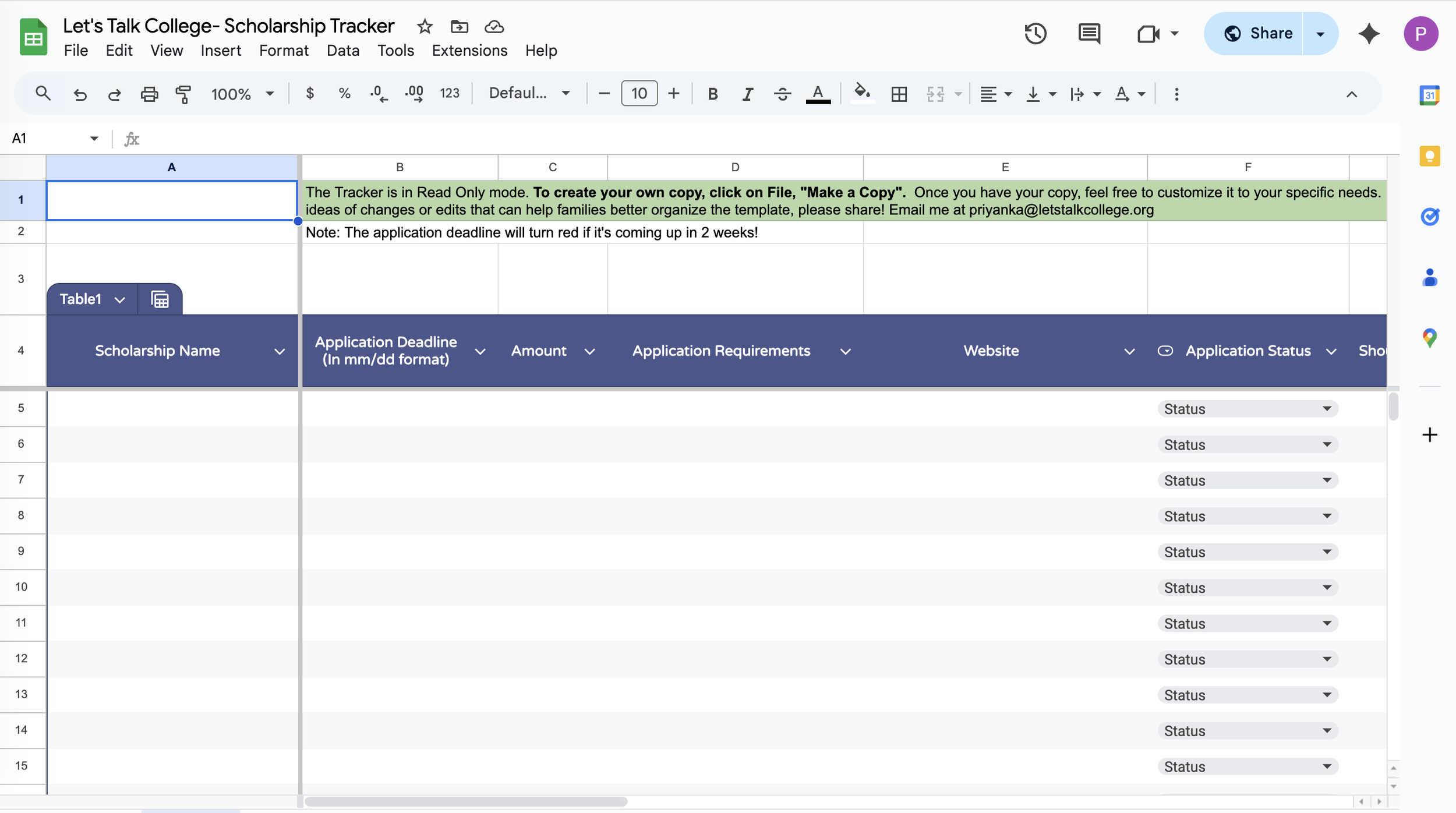Star this spreadsheet document
Viewport: 1456px width, 813px height.
(425, 27)
